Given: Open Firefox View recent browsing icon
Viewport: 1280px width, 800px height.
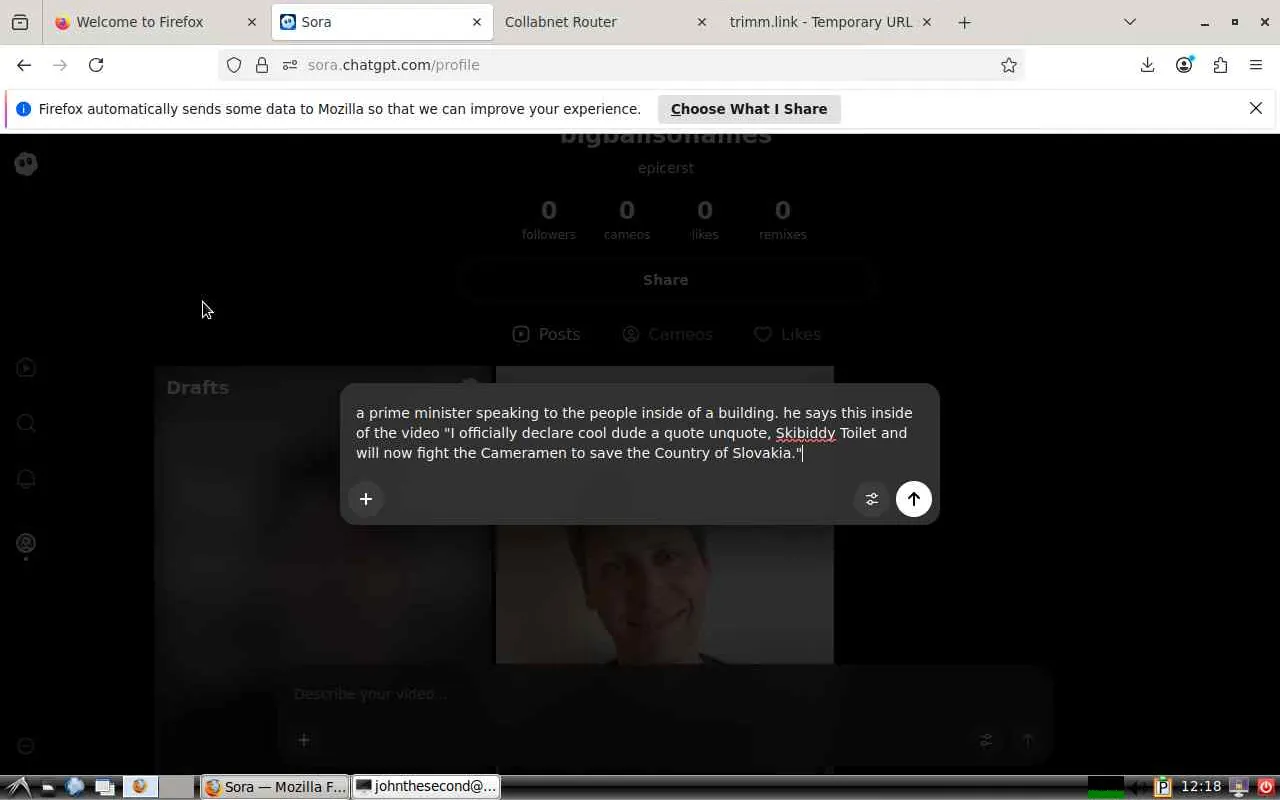Looking at the screenshot, I should click(20, 22).
